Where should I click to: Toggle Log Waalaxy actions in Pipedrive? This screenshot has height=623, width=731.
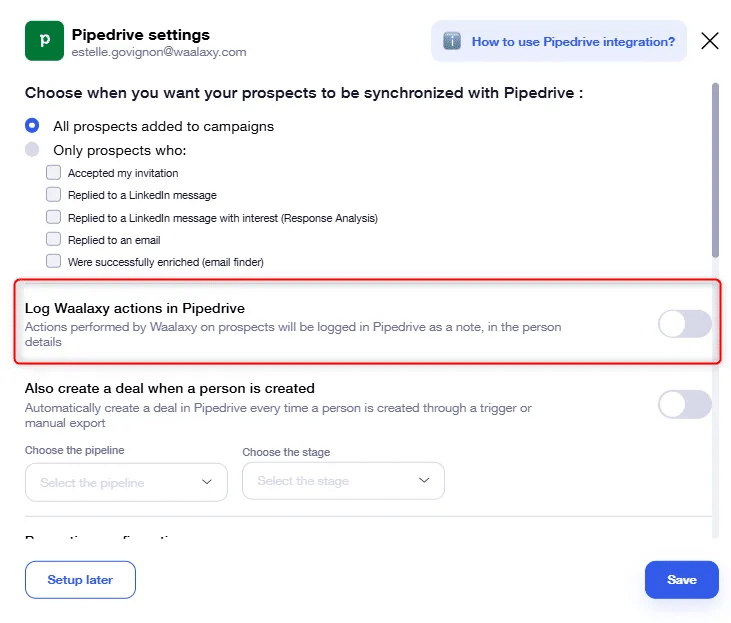684,324
